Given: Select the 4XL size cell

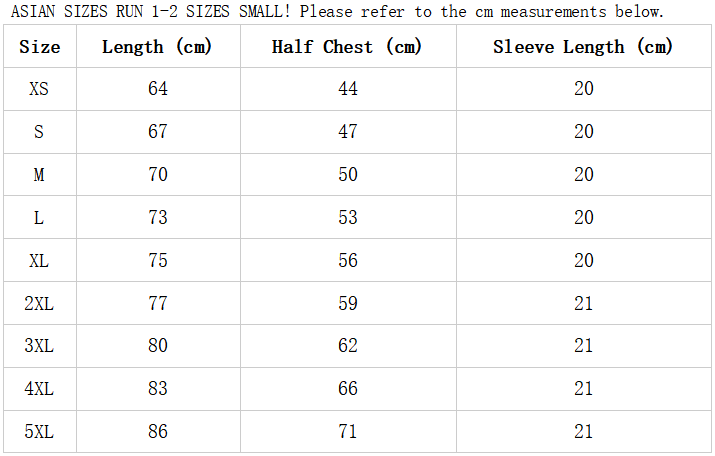Looking at the screenshot, I should [x=39, y=389].
